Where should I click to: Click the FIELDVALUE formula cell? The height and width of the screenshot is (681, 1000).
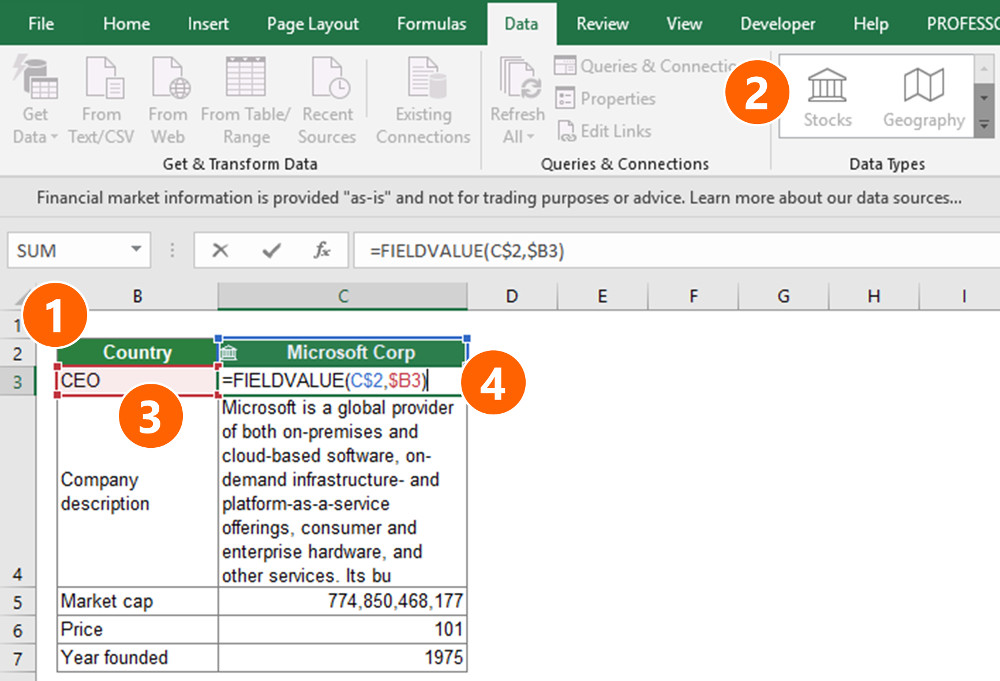[x=342, y=381]
